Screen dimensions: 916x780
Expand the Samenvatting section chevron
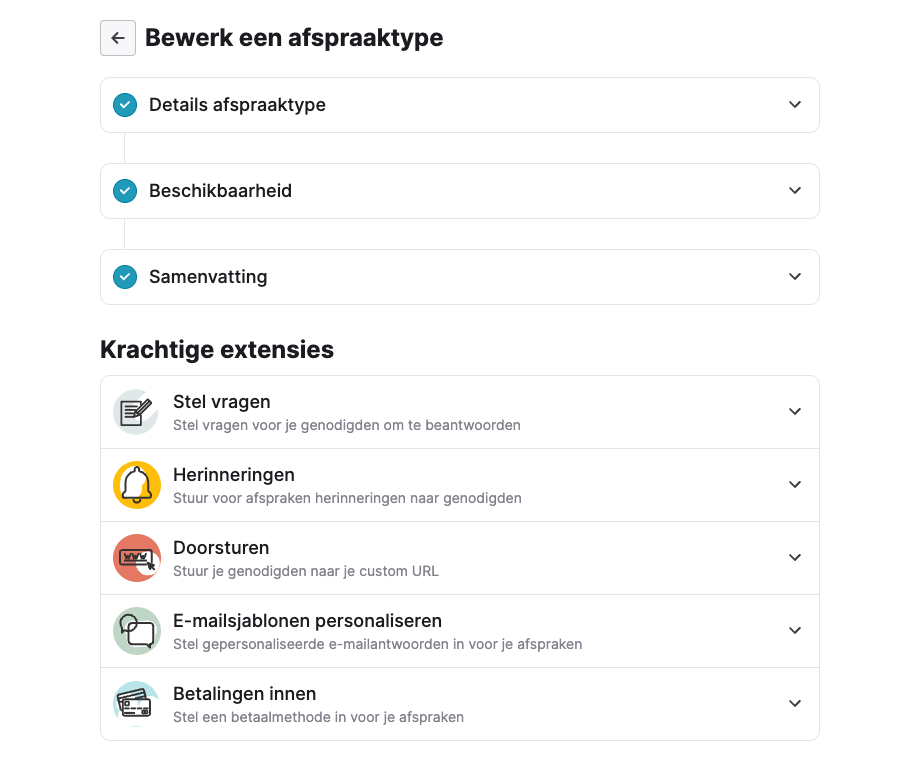pos(794,276)
